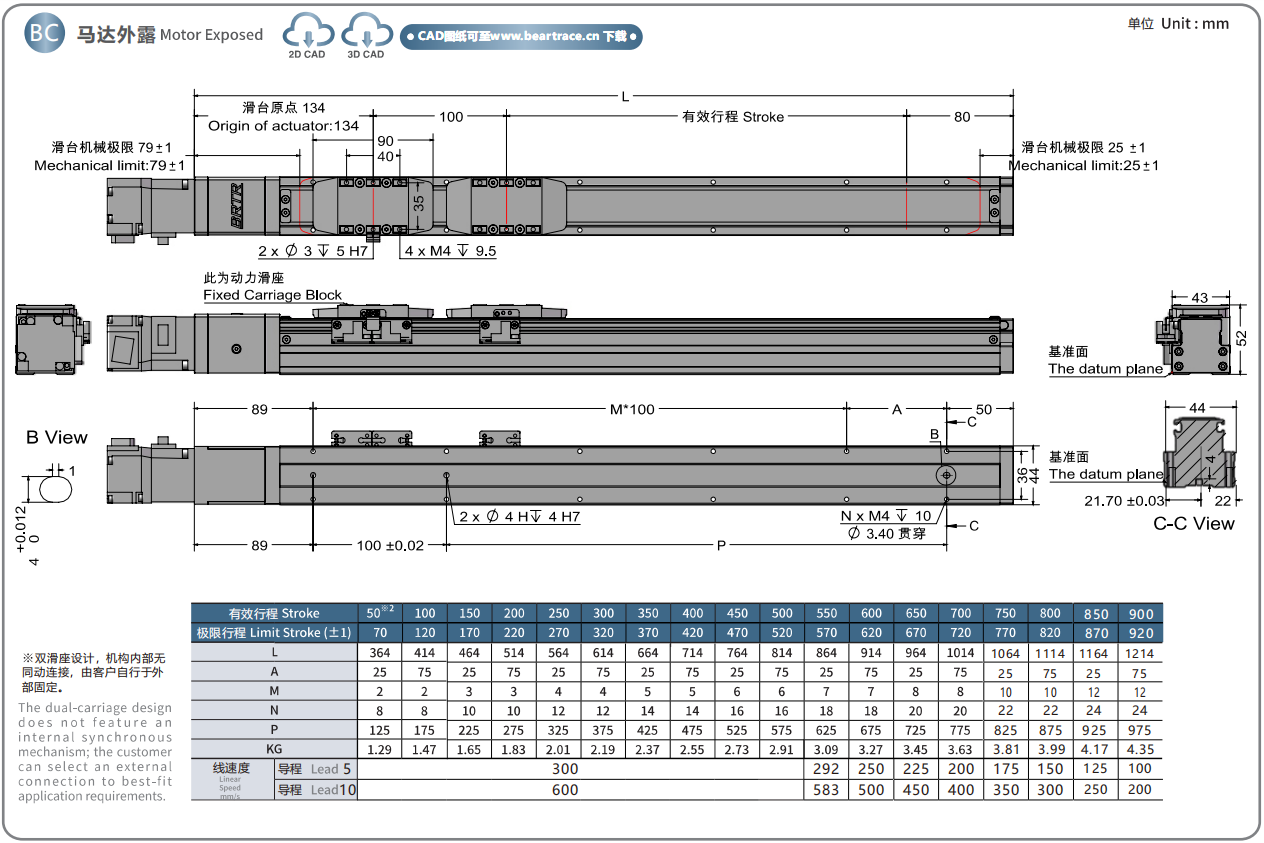Click the 50 stroke column header cell
1264x843 pixels.
click(x=379, y=613)
